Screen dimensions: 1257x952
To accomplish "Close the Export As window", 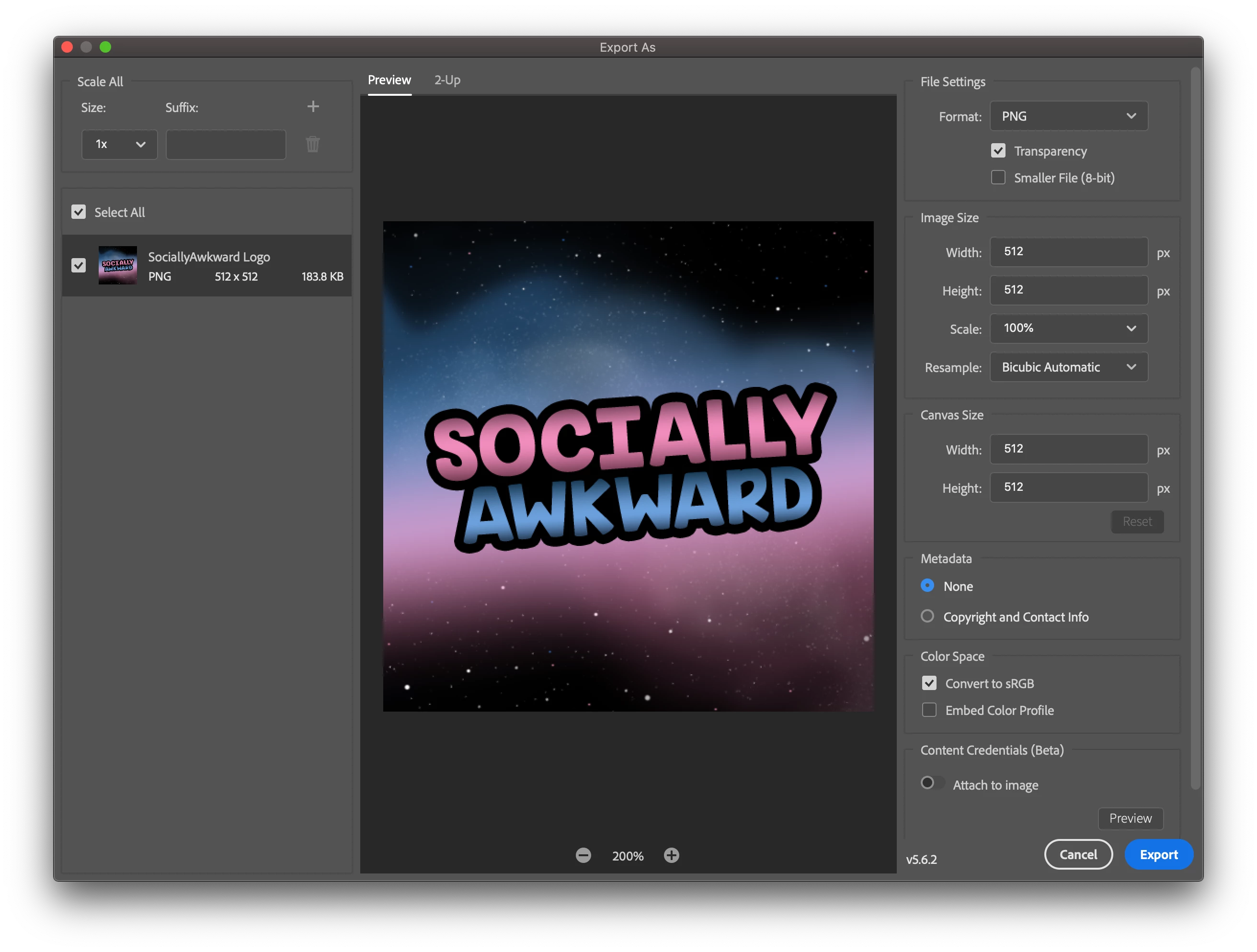I will (67, 47).
